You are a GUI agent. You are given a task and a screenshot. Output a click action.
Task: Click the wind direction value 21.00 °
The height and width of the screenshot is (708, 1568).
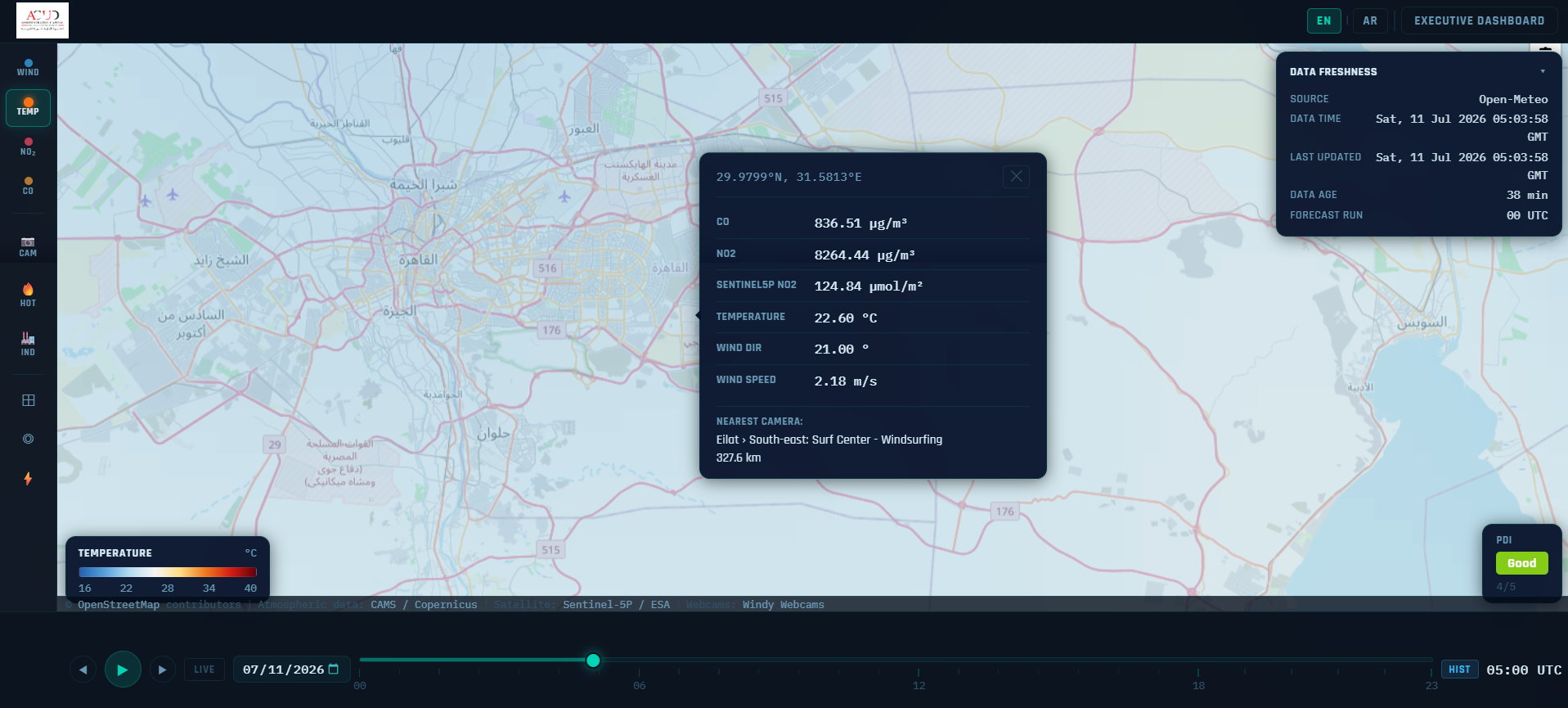pos(842,349)
